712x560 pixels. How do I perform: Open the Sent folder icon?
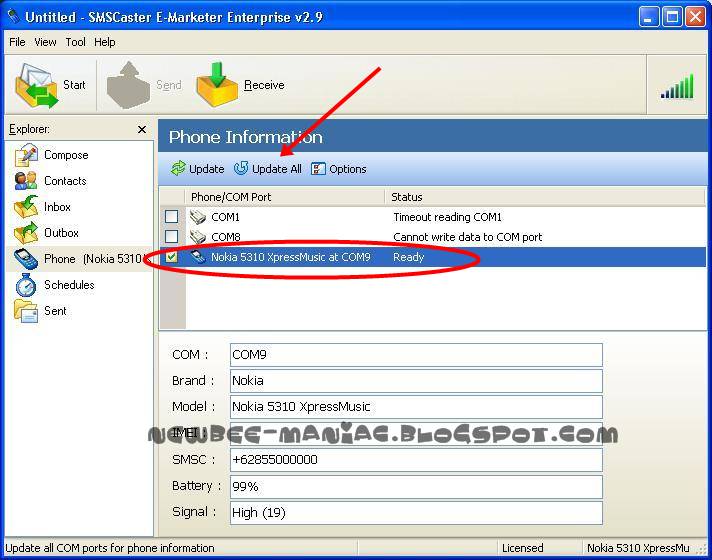pos(26,311)
